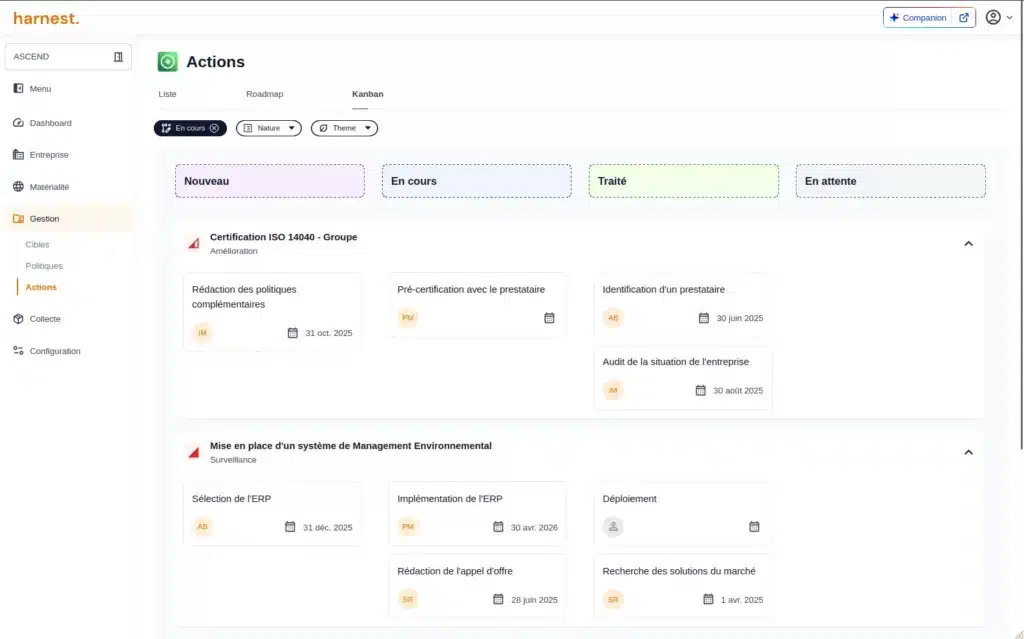1024x639 pixels.
Task: Click calendar icon for 28 juin 2025
Action: point(498,599)
